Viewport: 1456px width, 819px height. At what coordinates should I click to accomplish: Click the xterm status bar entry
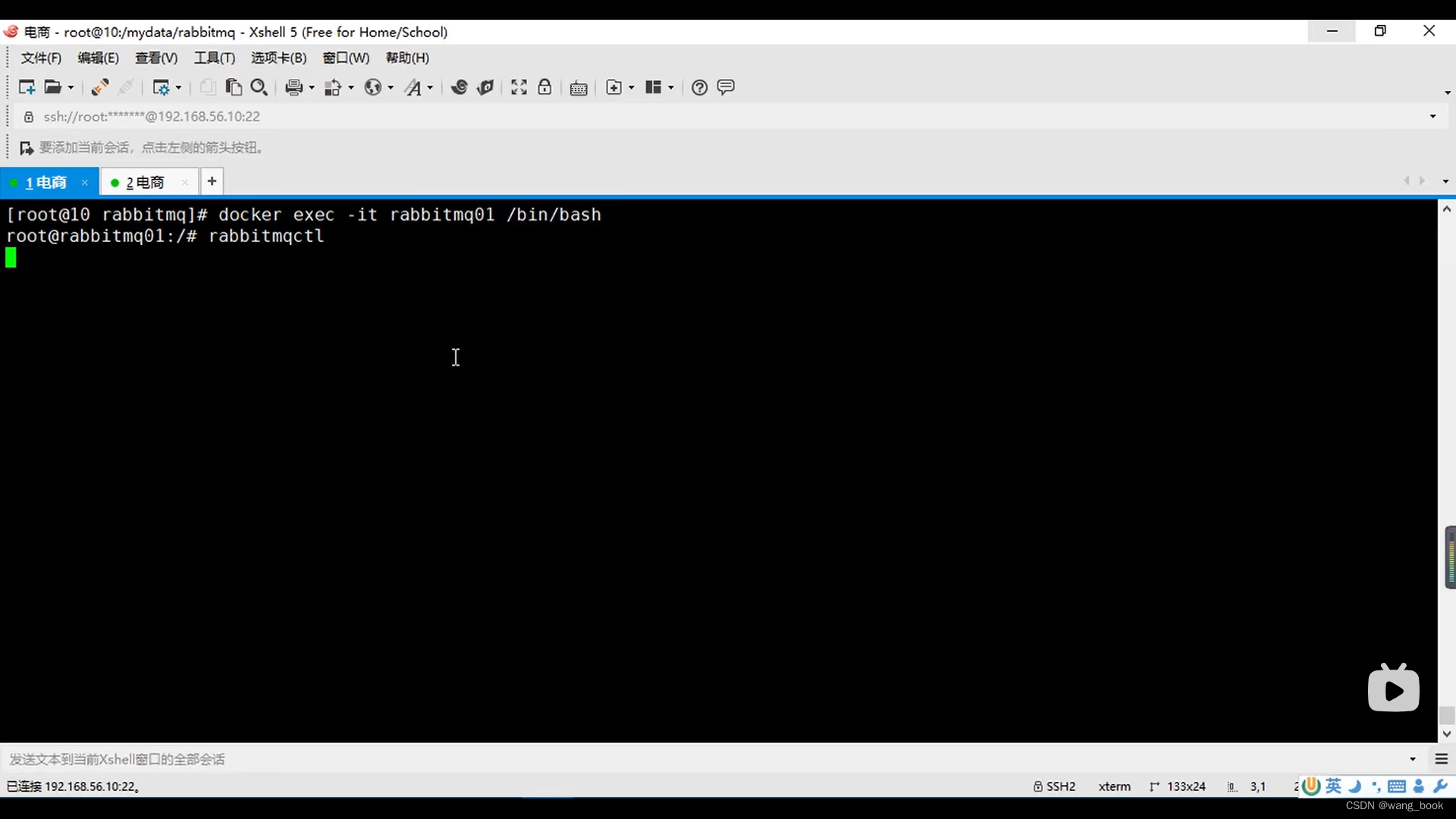[1115, 786]
